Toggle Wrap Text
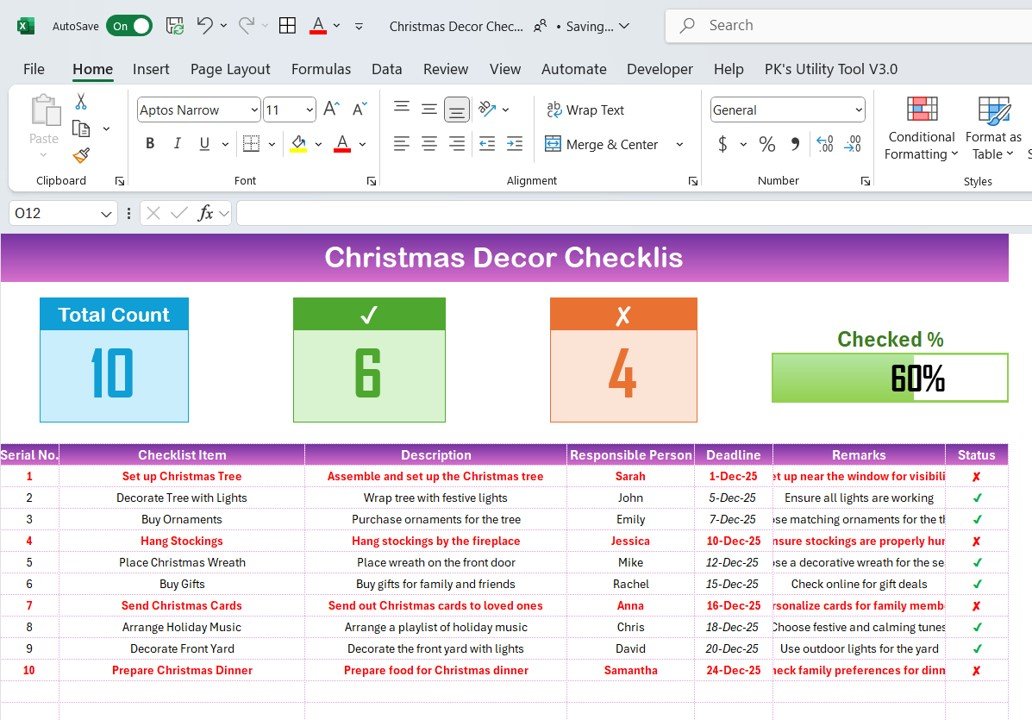 point(585,110)
